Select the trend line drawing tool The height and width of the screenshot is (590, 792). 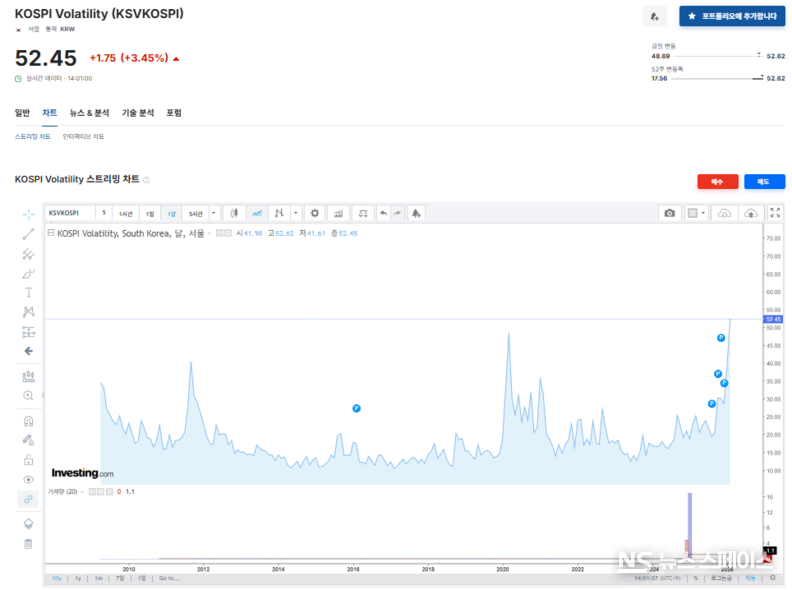(x=28, y=234)
